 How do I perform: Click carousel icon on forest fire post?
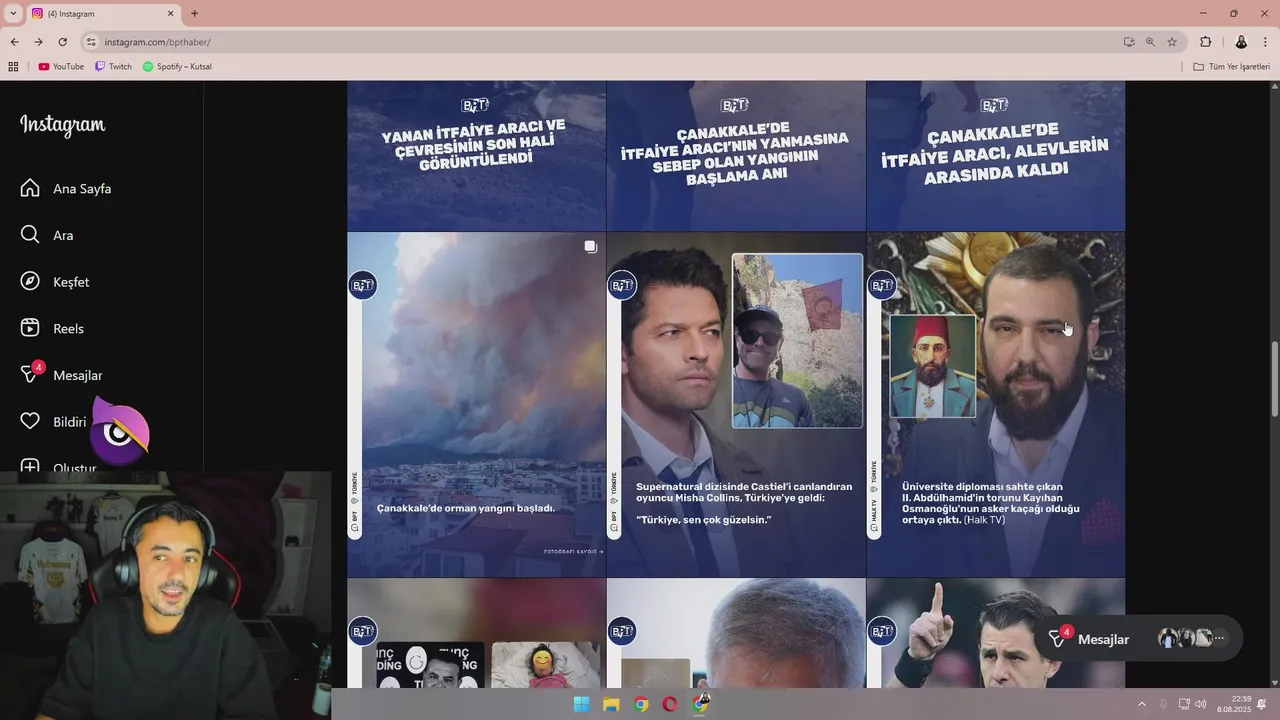tap(591, 247)
